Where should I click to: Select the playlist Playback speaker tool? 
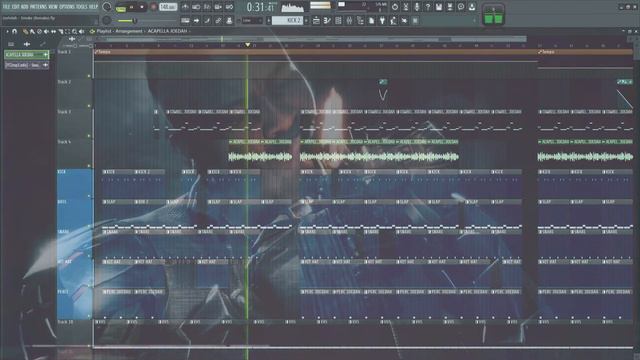(82, 31)
